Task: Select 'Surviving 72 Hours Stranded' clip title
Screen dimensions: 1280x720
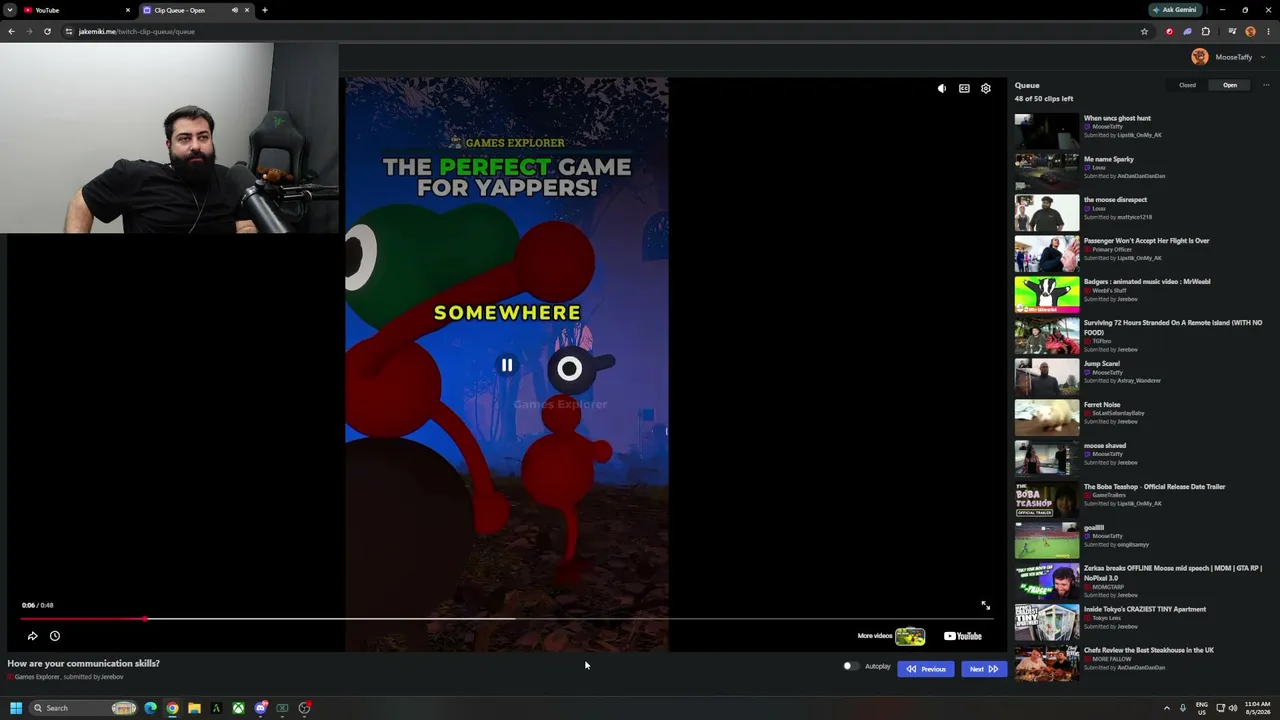Action: [x=1173, y=327]
